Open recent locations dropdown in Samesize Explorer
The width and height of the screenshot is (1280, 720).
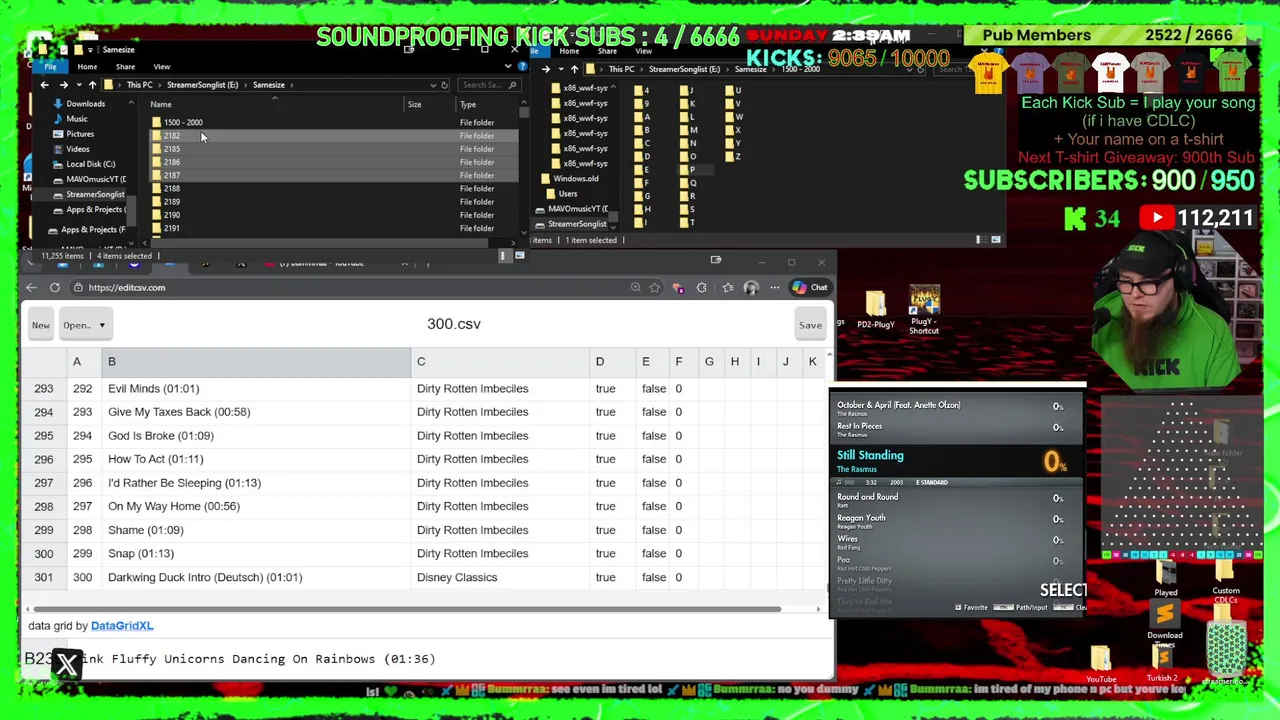coord(77,85)
